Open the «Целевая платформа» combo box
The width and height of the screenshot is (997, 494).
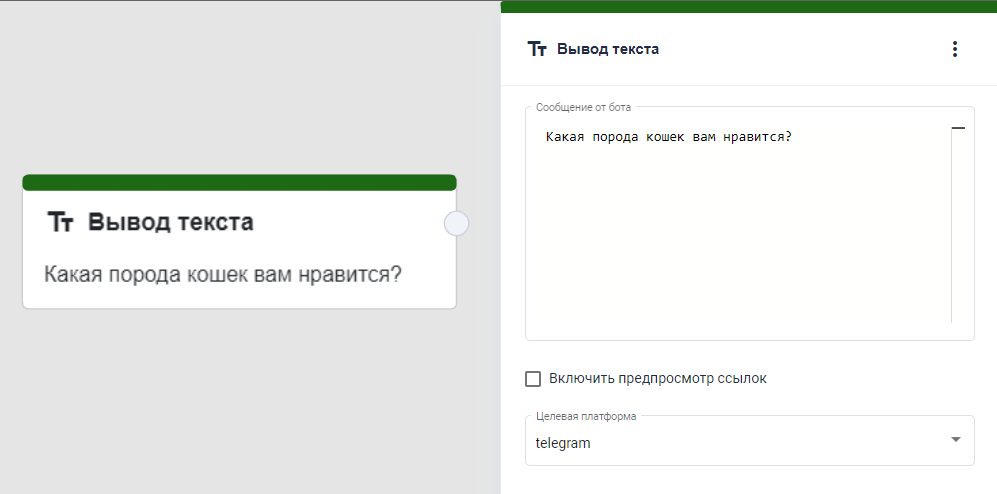pyautogui.click(x=740, y=442)
